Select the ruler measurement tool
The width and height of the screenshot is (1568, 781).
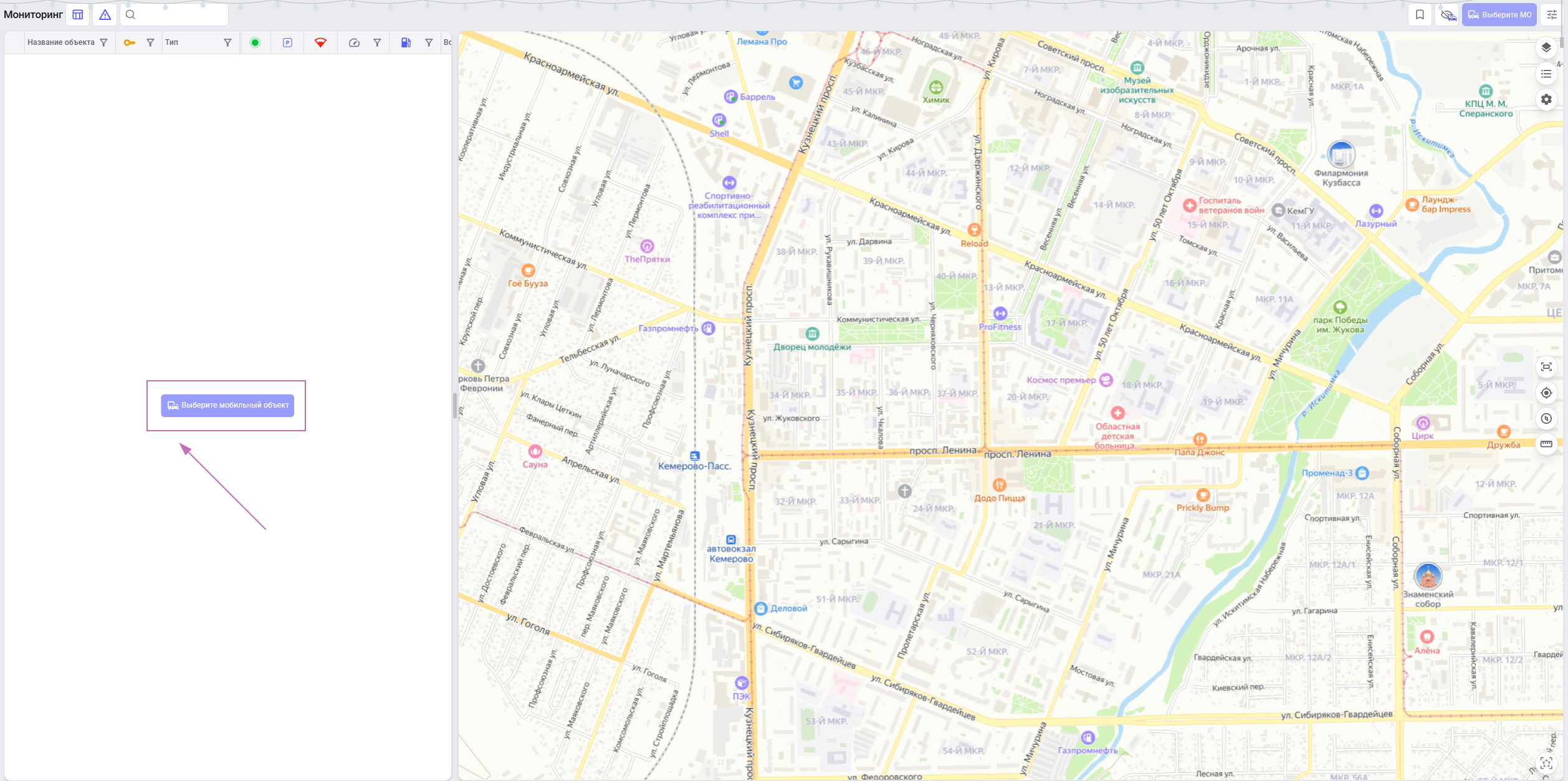(x=1546, y=444)
